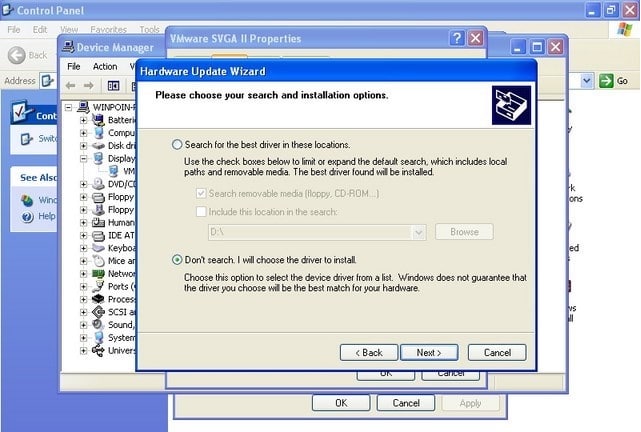
Task: Toggle 'Search removable media' checkbox
Action: (201, 193)
